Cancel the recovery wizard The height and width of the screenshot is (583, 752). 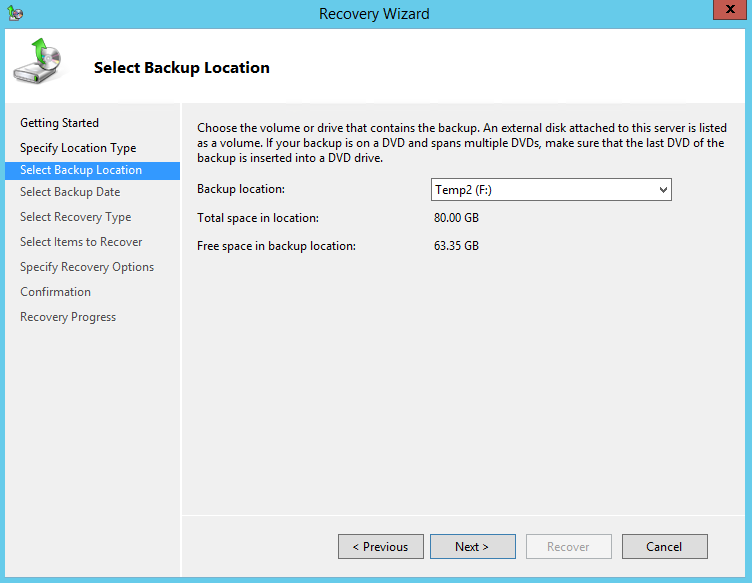click(664, 547)
